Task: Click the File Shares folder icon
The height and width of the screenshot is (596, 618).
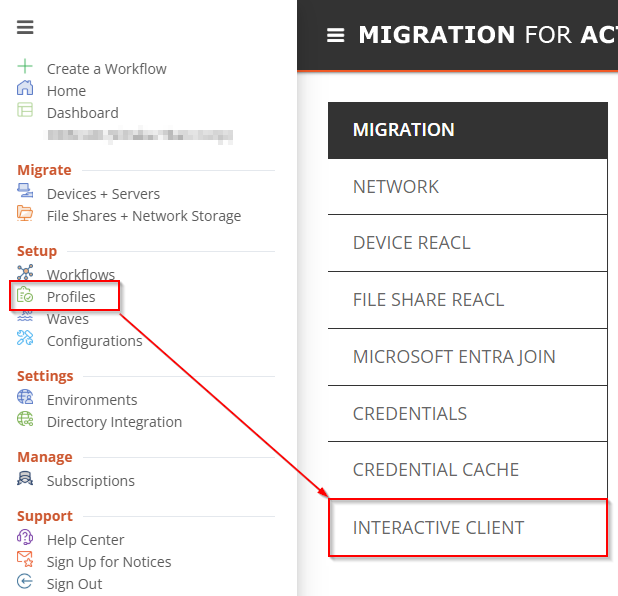Action: tap(25, 214)
